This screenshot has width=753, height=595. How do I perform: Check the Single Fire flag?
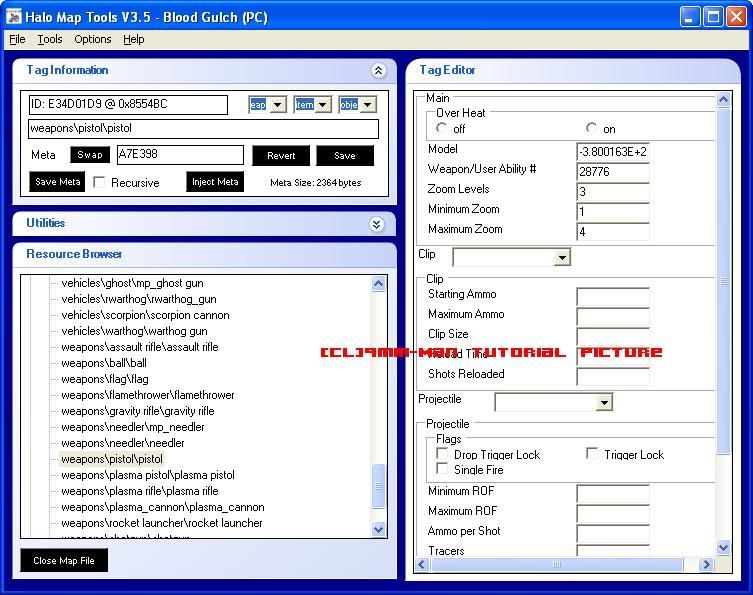pos(442,469)
